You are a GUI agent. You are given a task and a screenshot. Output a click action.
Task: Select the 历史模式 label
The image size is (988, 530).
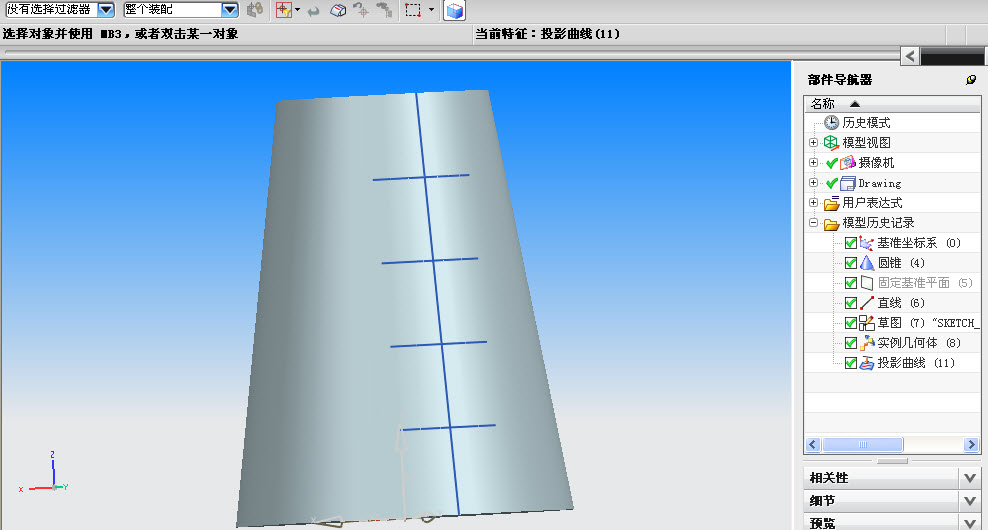click(866, 122)
